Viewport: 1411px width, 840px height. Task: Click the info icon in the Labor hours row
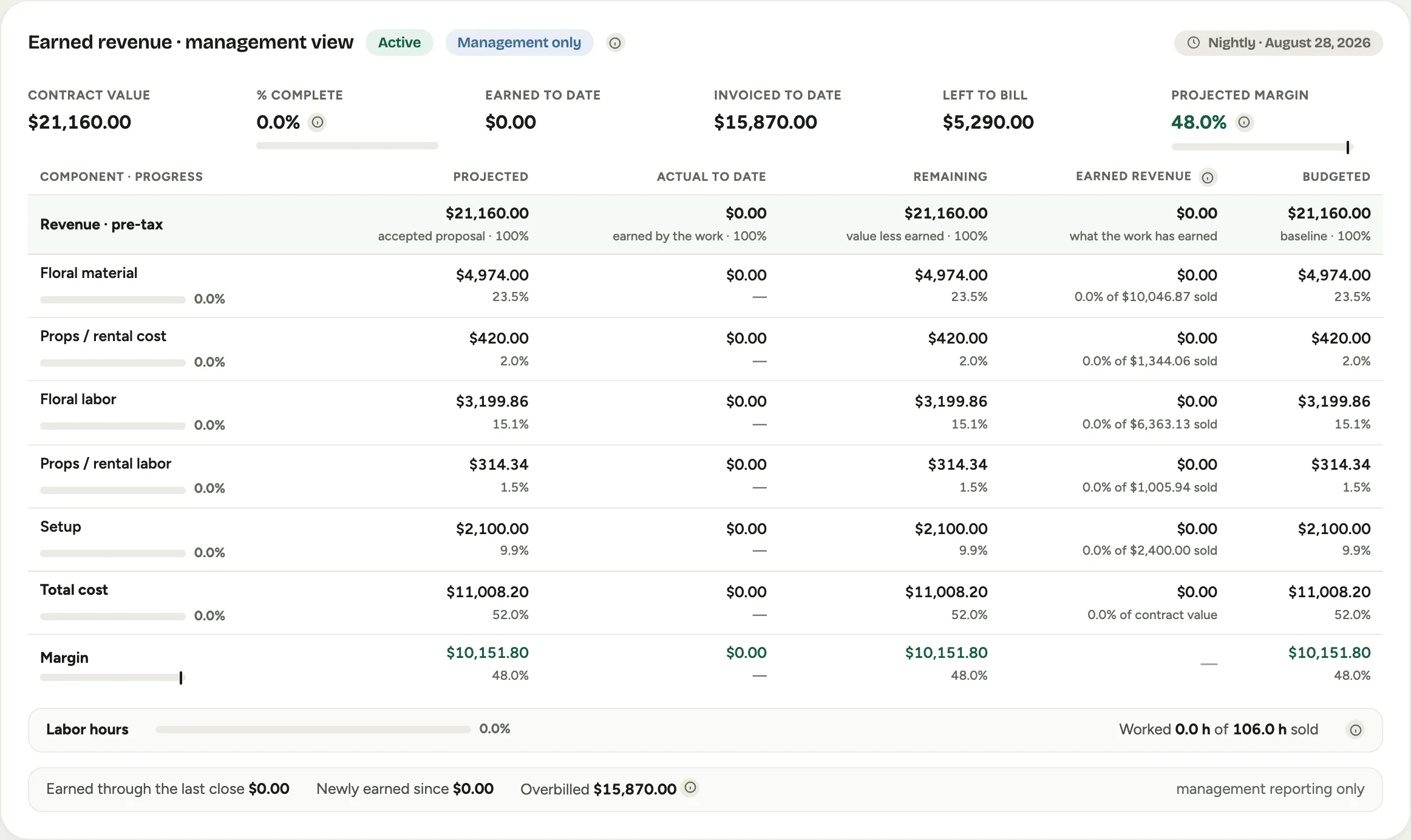(x=1355, y=730)
